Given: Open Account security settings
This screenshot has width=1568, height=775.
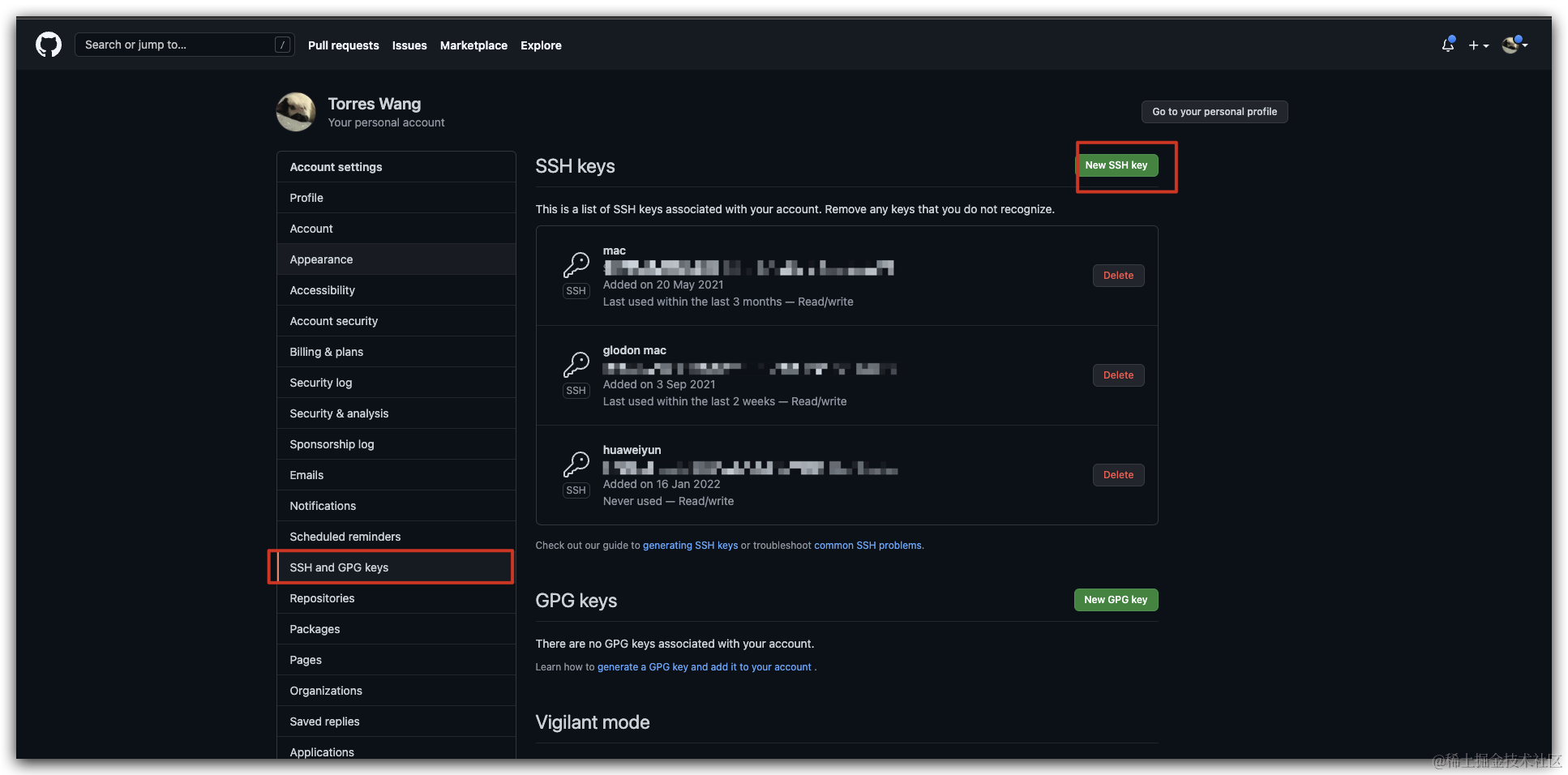Looking at the screenshot, I should click(x=396, y=321).
